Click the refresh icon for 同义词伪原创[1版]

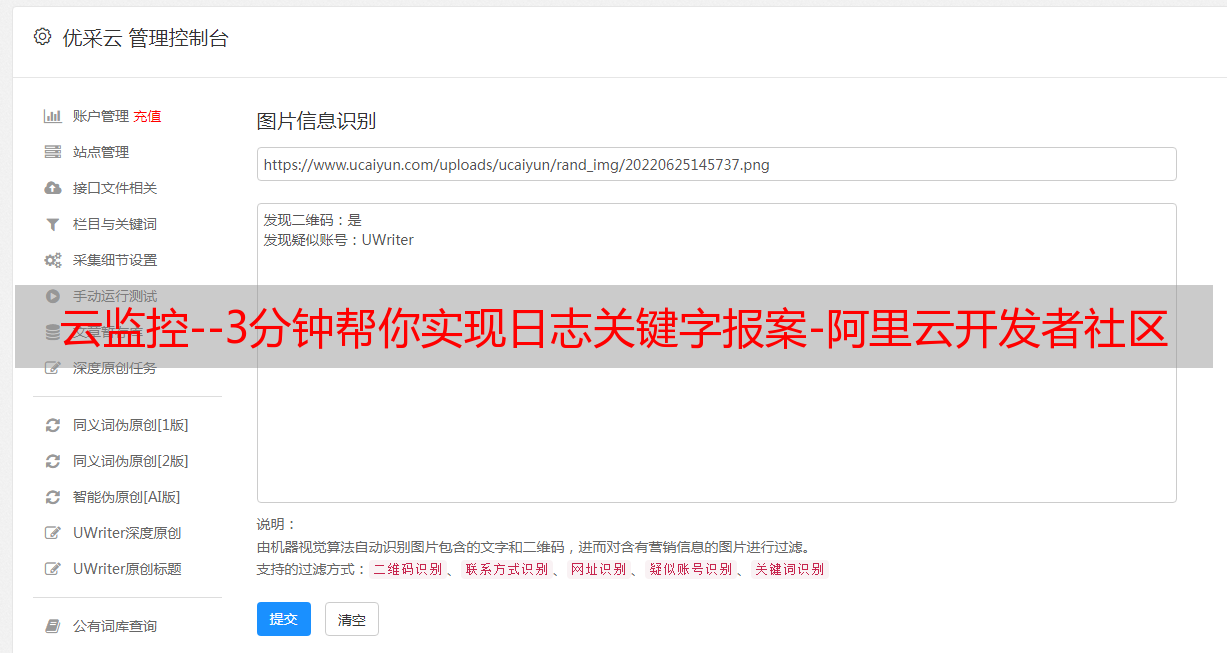[x=53, y=425]
